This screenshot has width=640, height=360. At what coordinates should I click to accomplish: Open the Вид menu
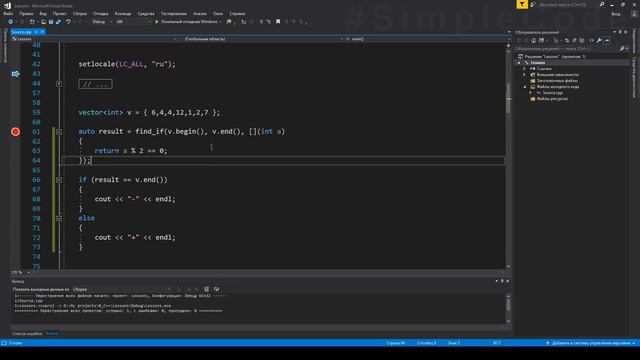43,13
